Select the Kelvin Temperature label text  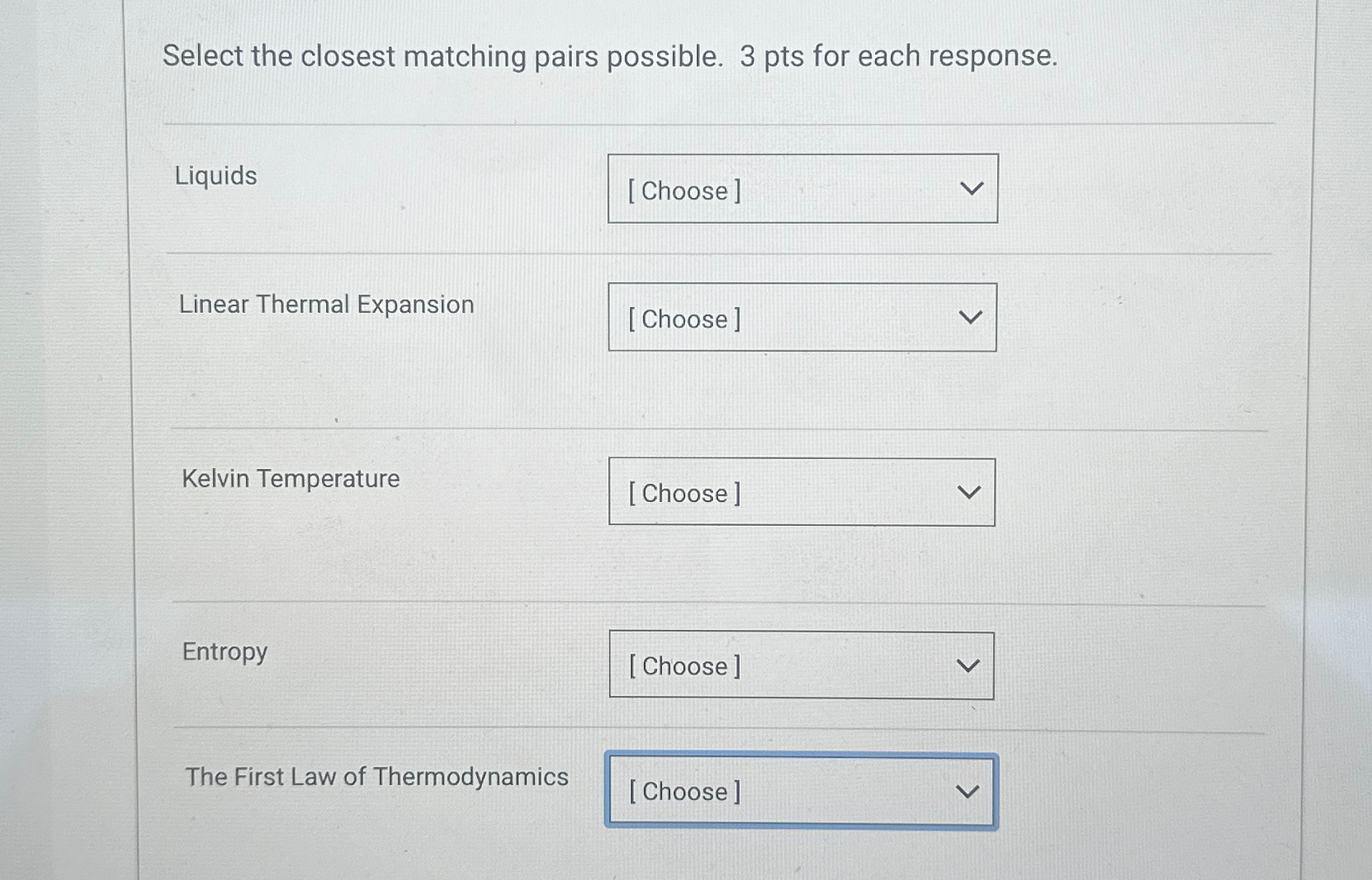click(x=290, y=479)
